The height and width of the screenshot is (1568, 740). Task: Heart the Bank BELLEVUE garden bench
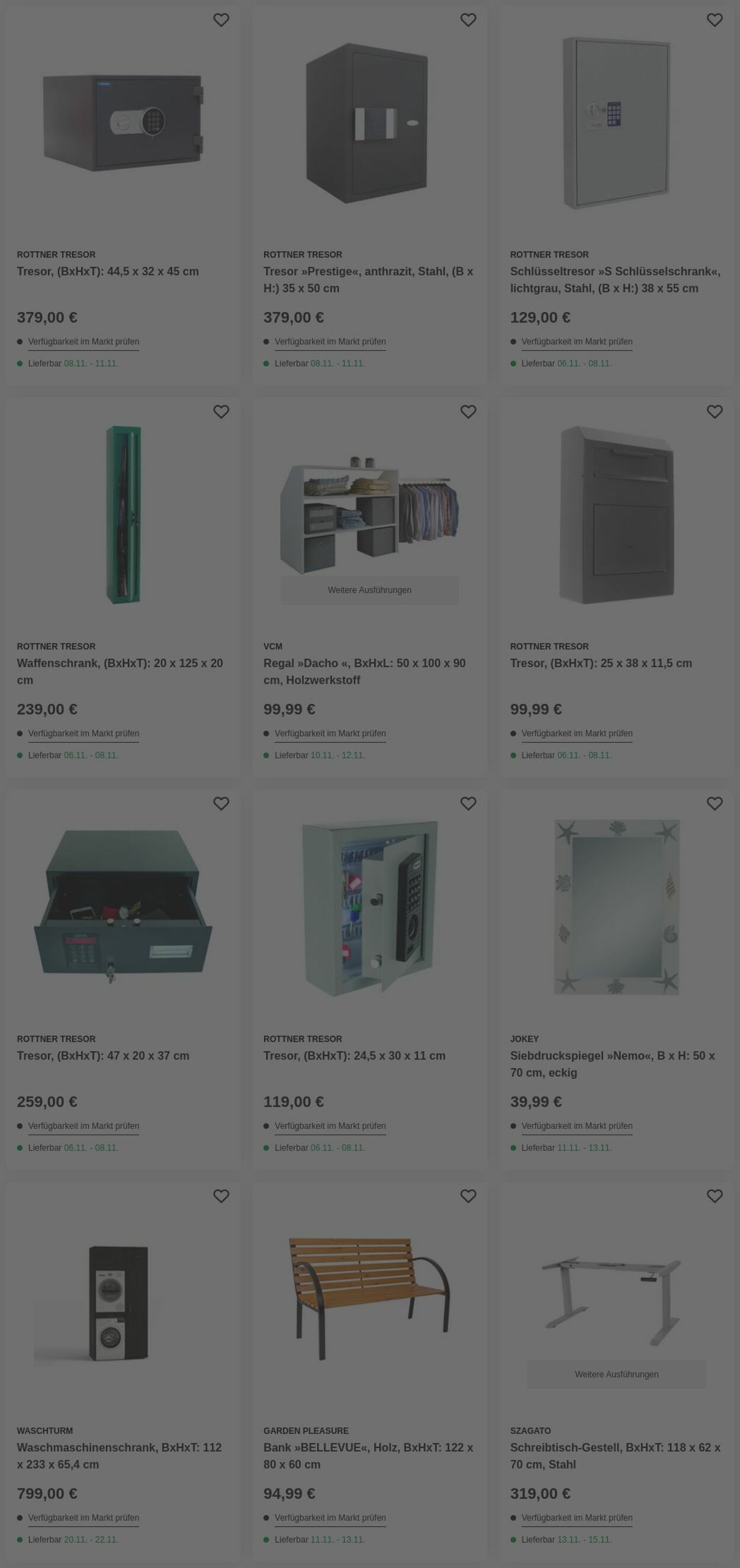[468, 1197]
